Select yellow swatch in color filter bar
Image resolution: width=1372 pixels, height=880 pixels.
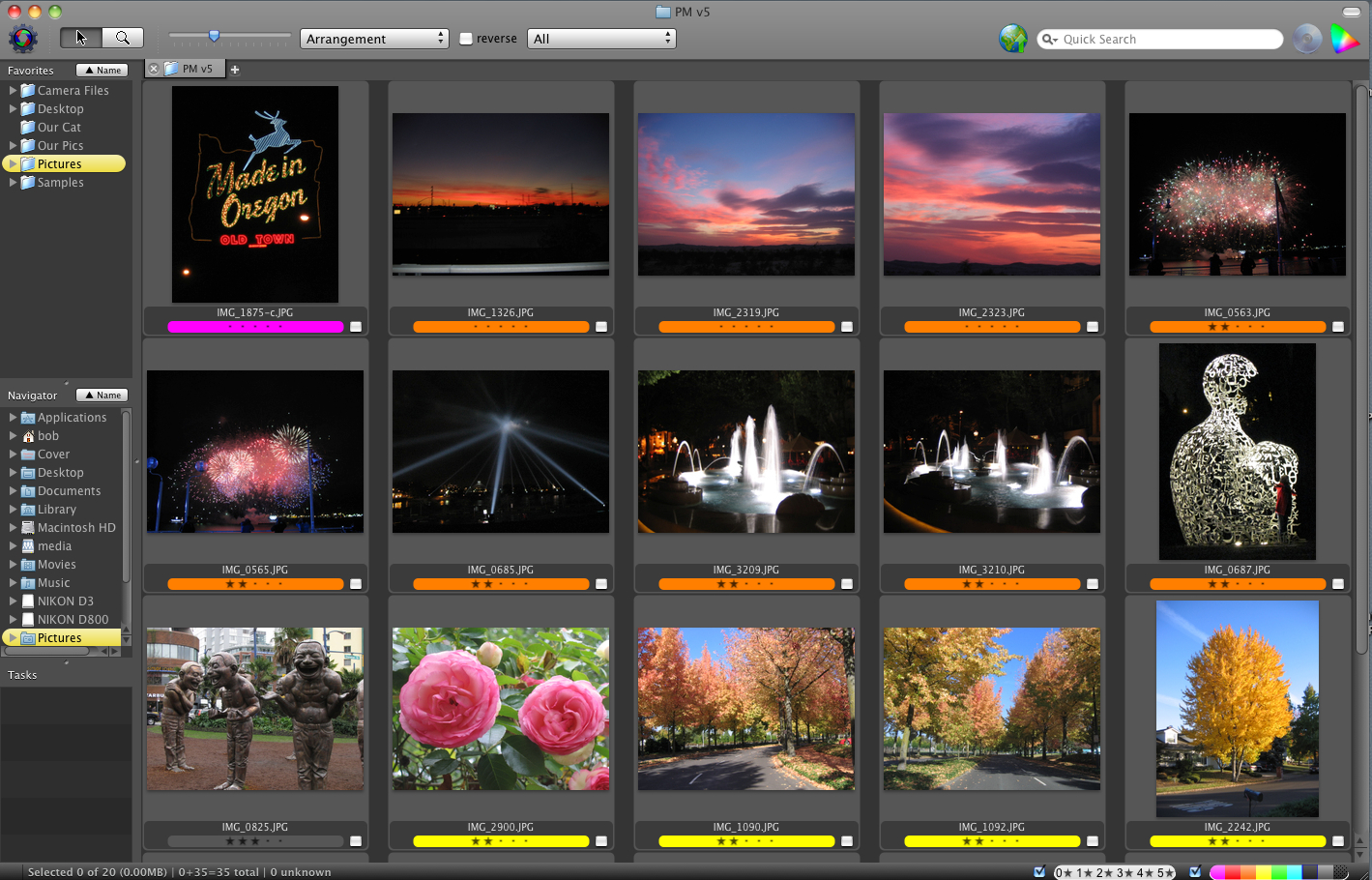tap(1264, 872)
